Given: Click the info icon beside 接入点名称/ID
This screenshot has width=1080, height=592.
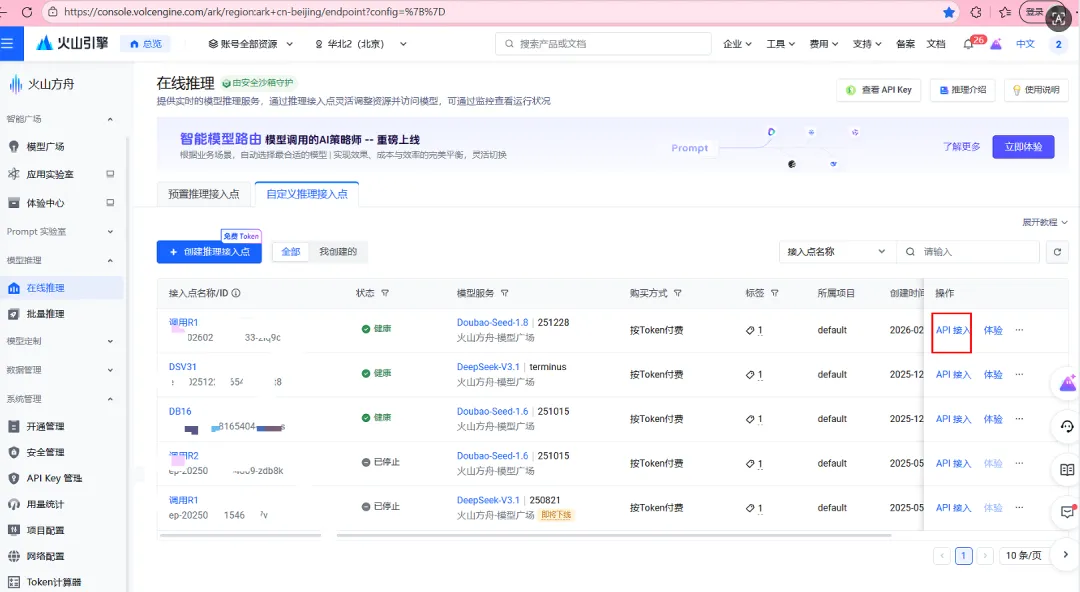Looking at the screenshot, I should click(236, 293).
